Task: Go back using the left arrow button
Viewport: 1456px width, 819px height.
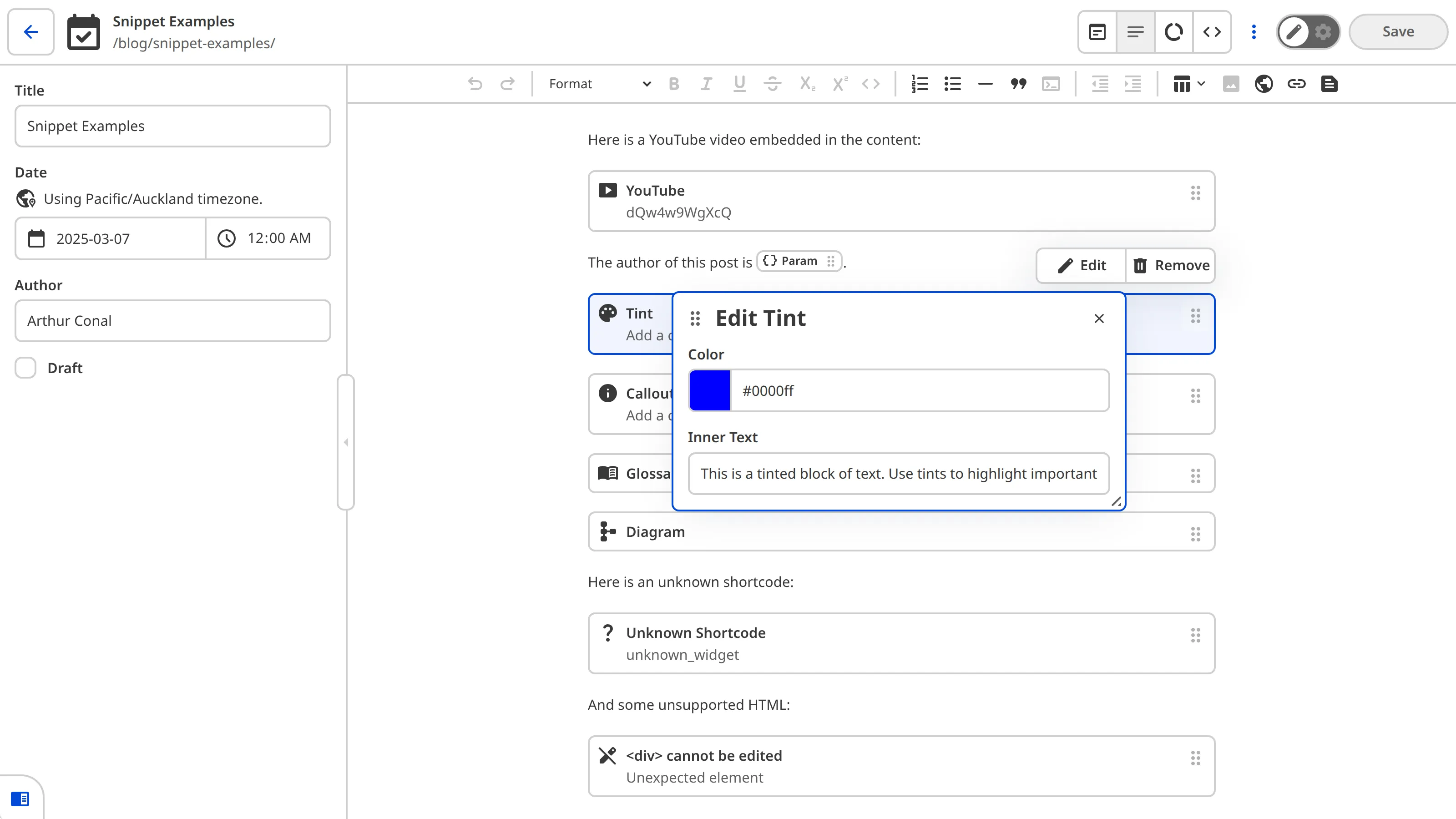Action: click(x=31, y=32)
